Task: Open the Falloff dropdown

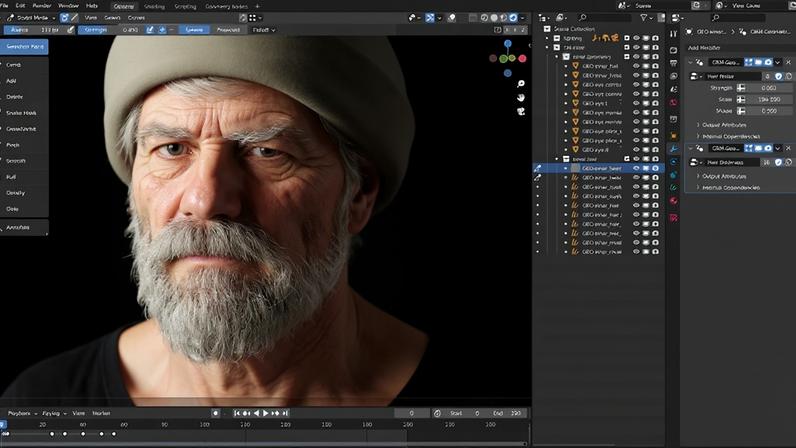Action: tap(264, 30)
